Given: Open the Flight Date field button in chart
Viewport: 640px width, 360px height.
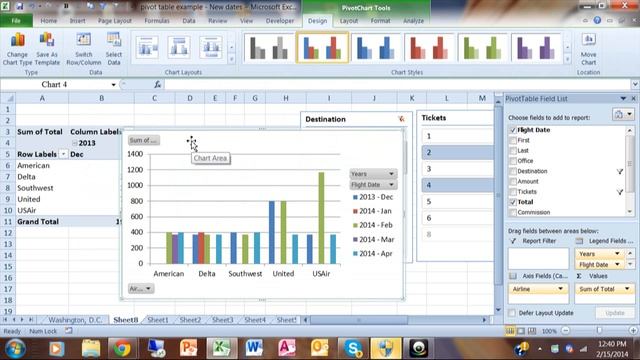Looking at the screenshot, I should point(373,185).
